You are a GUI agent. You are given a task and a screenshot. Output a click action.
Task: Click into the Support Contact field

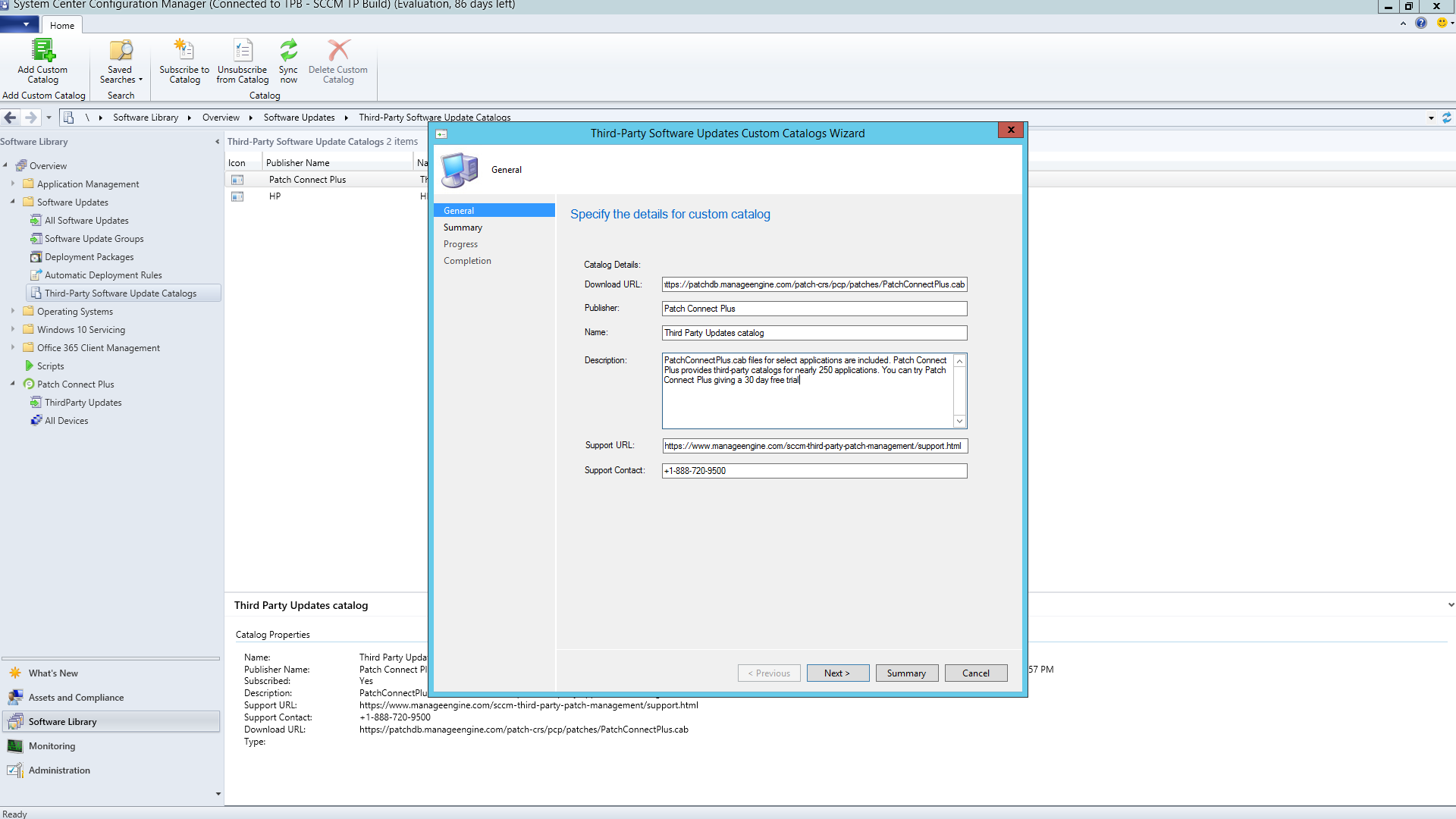(x=814, y=470)
